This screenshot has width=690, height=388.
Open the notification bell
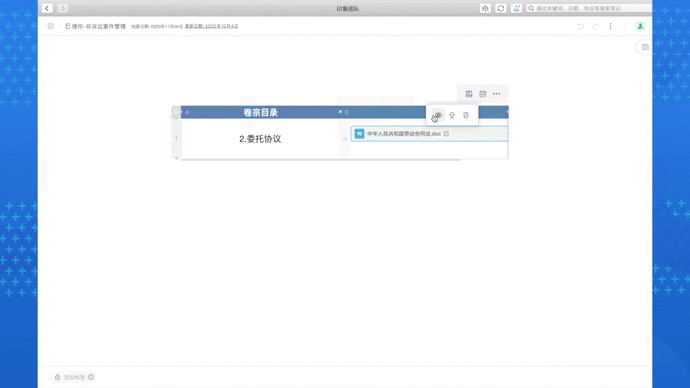tap(516, 8)
